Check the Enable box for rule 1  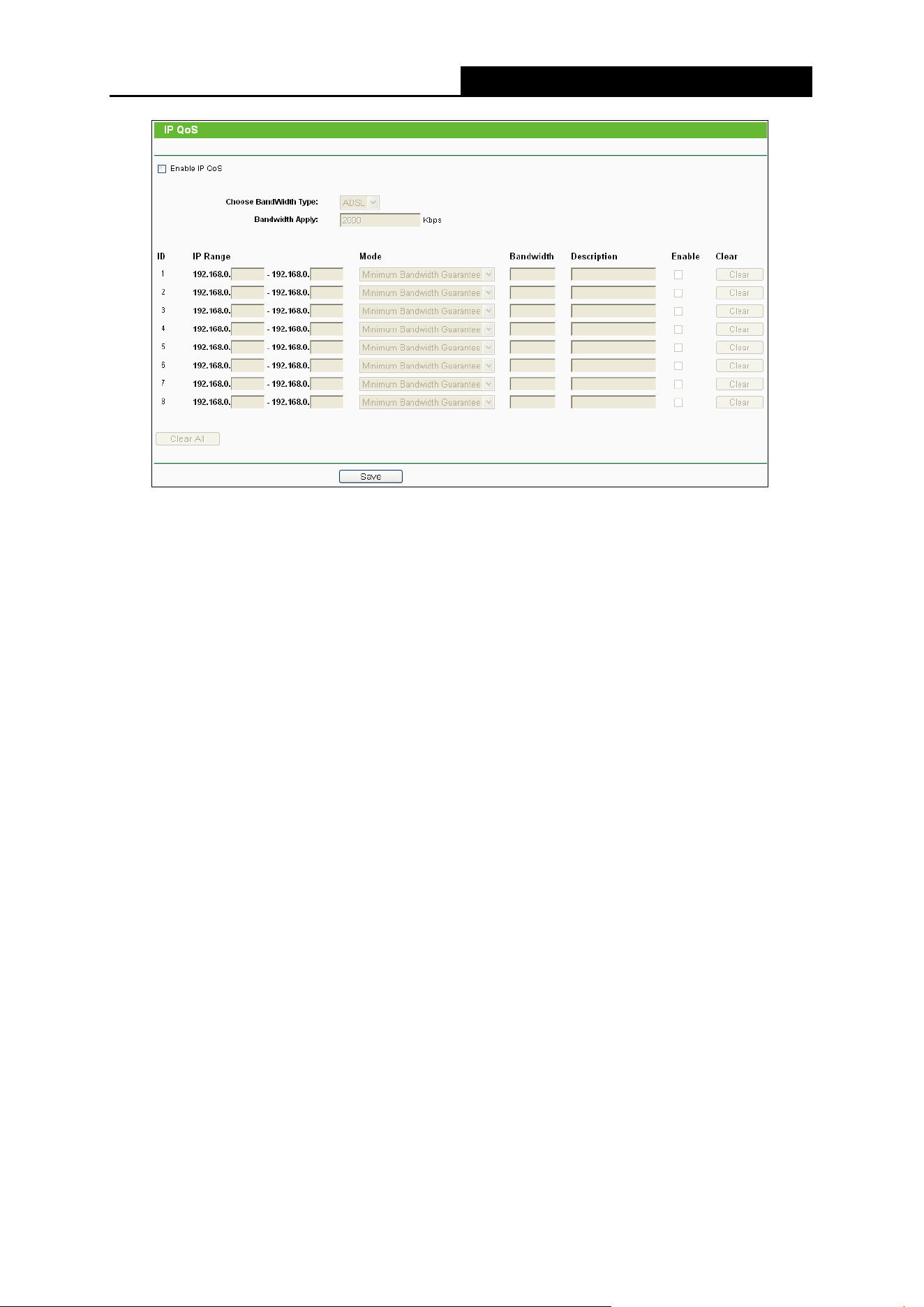(x=678, y=275)
